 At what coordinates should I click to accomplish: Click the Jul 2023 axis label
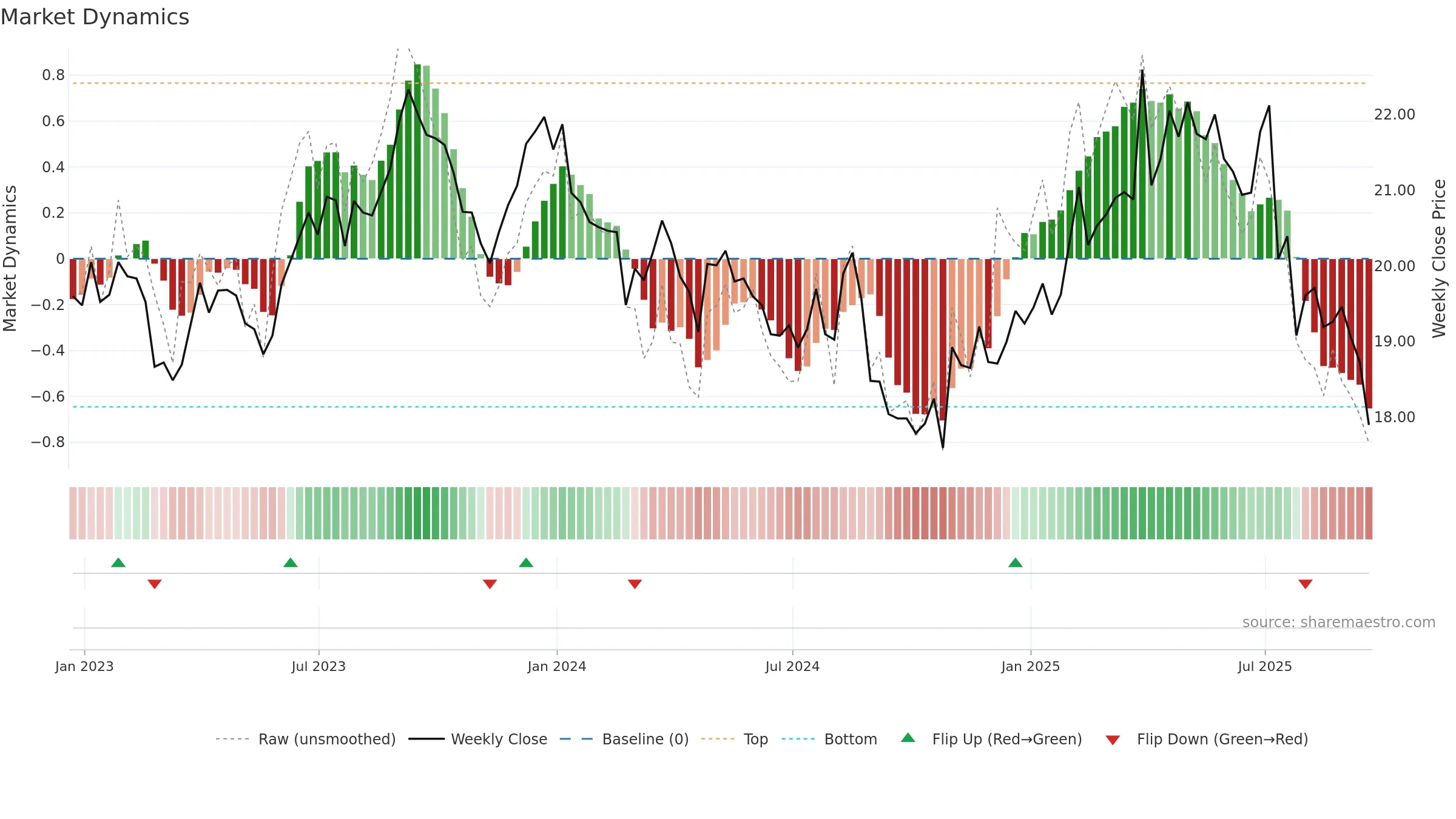click(318, 666)
